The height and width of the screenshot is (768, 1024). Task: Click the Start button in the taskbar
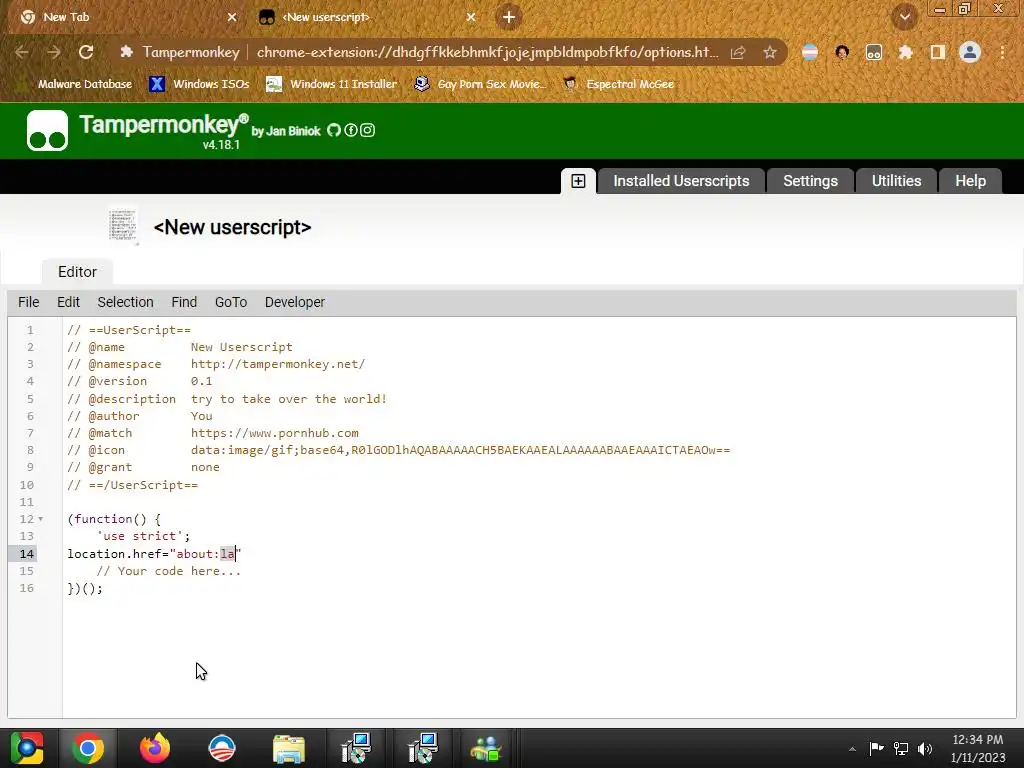26,748
